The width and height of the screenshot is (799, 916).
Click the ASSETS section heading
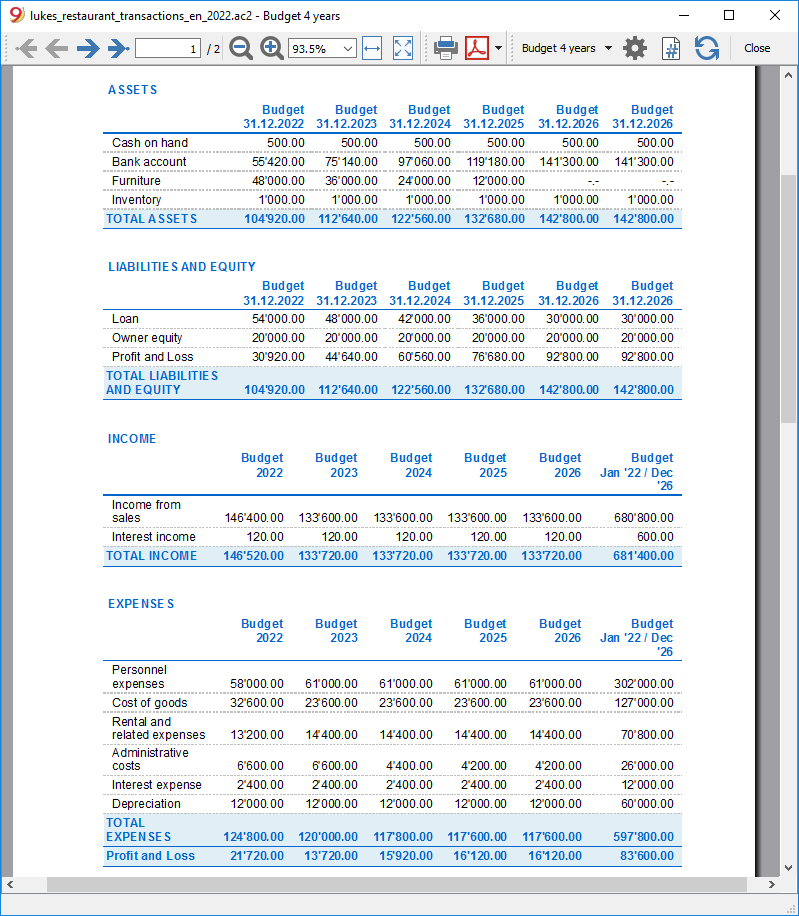point(133,90)
